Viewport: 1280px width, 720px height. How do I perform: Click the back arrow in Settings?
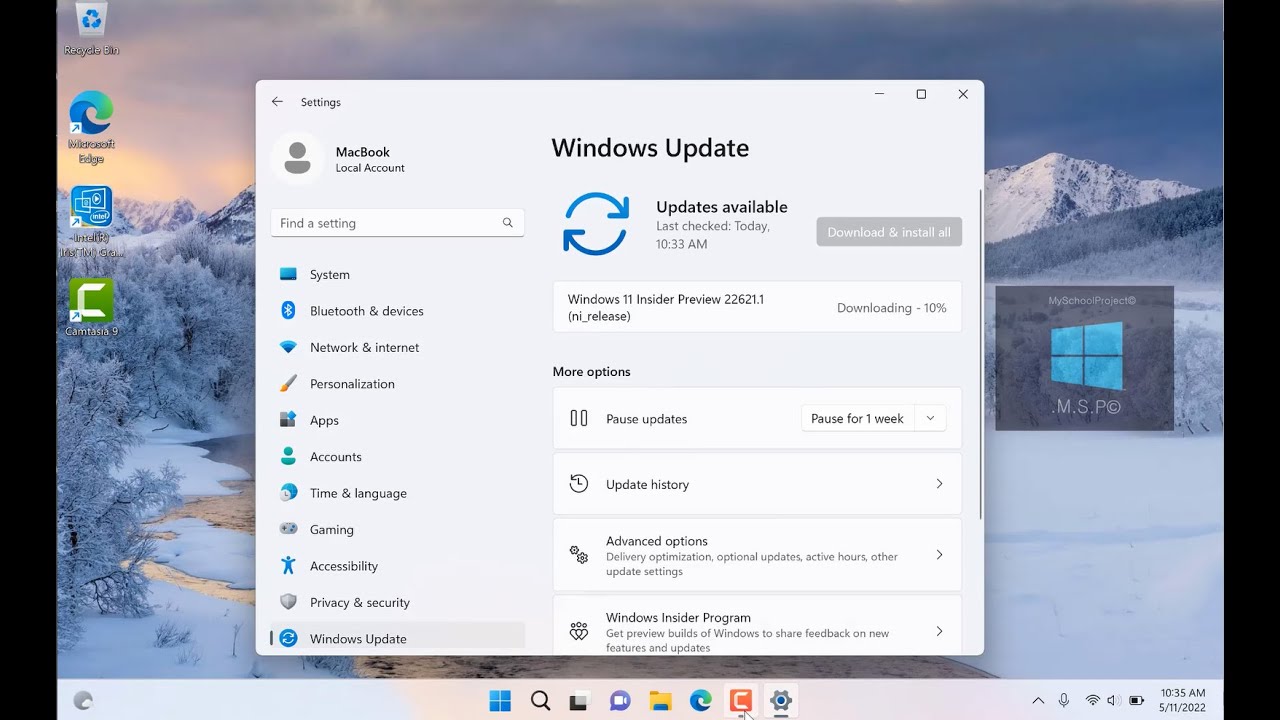pyautogui.click(x=277, y=102)
